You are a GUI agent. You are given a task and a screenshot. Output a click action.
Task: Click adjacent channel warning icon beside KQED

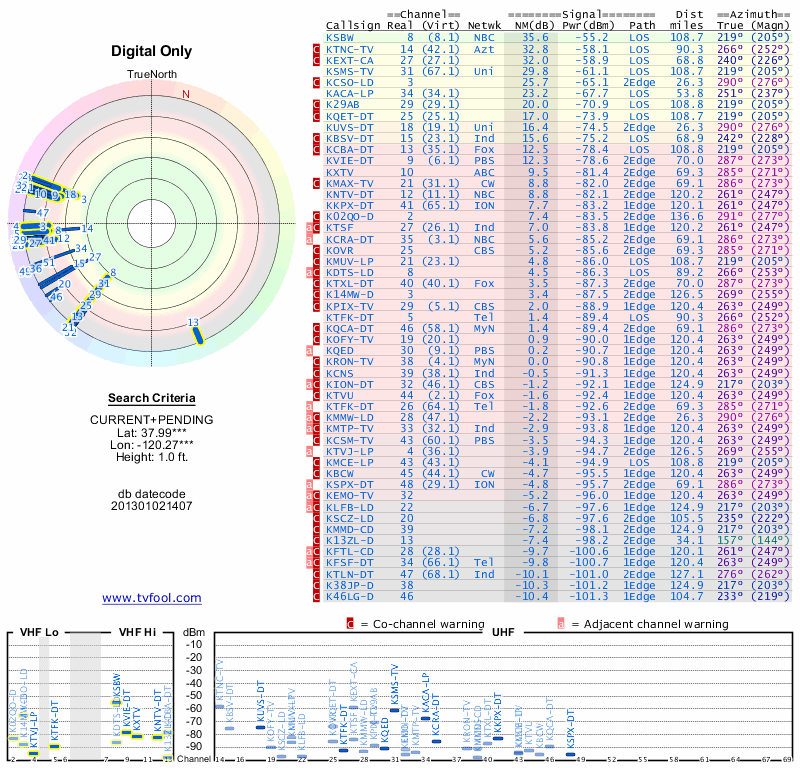(x=311, y=351)
